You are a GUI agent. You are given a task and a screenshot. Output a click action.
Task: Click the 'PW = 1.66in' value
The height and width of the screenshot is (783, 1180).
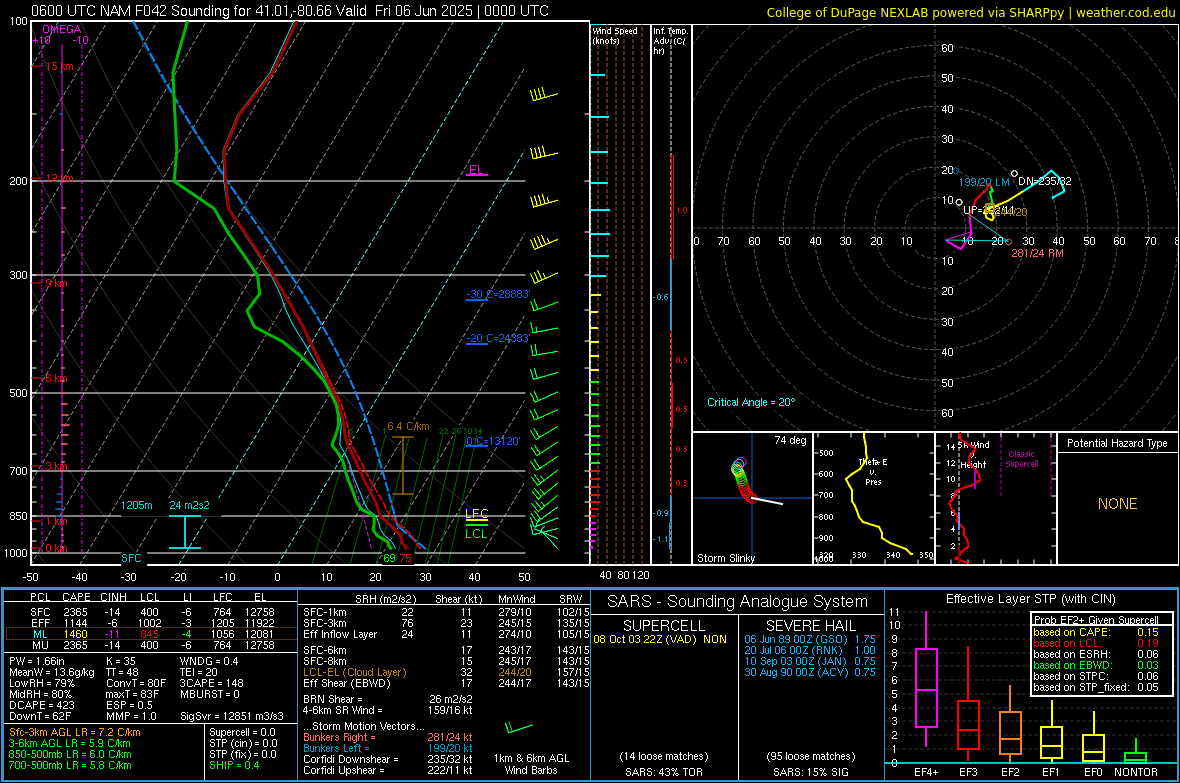tap(37, 661)
